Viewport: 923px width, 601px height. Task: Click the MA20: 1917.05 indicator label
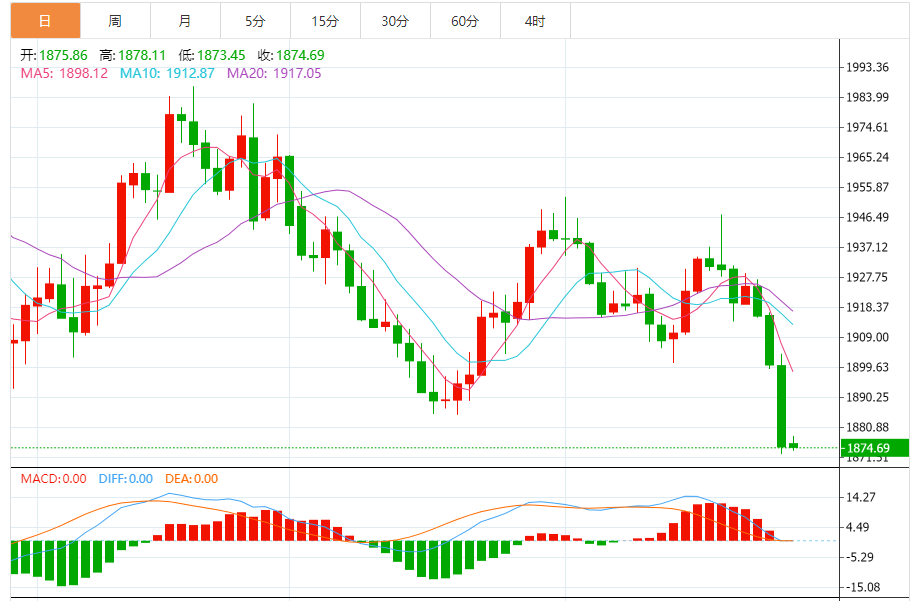[x=274, y=74]
